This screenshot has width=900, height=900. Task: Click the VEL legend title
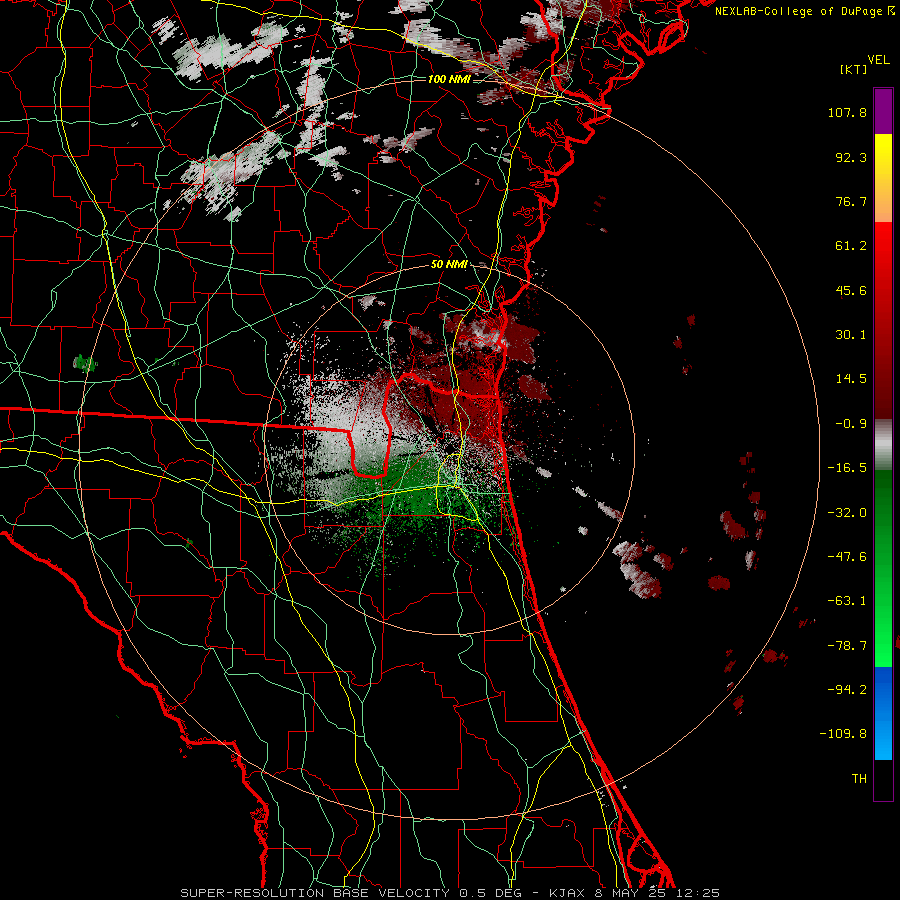coord(878,60)
